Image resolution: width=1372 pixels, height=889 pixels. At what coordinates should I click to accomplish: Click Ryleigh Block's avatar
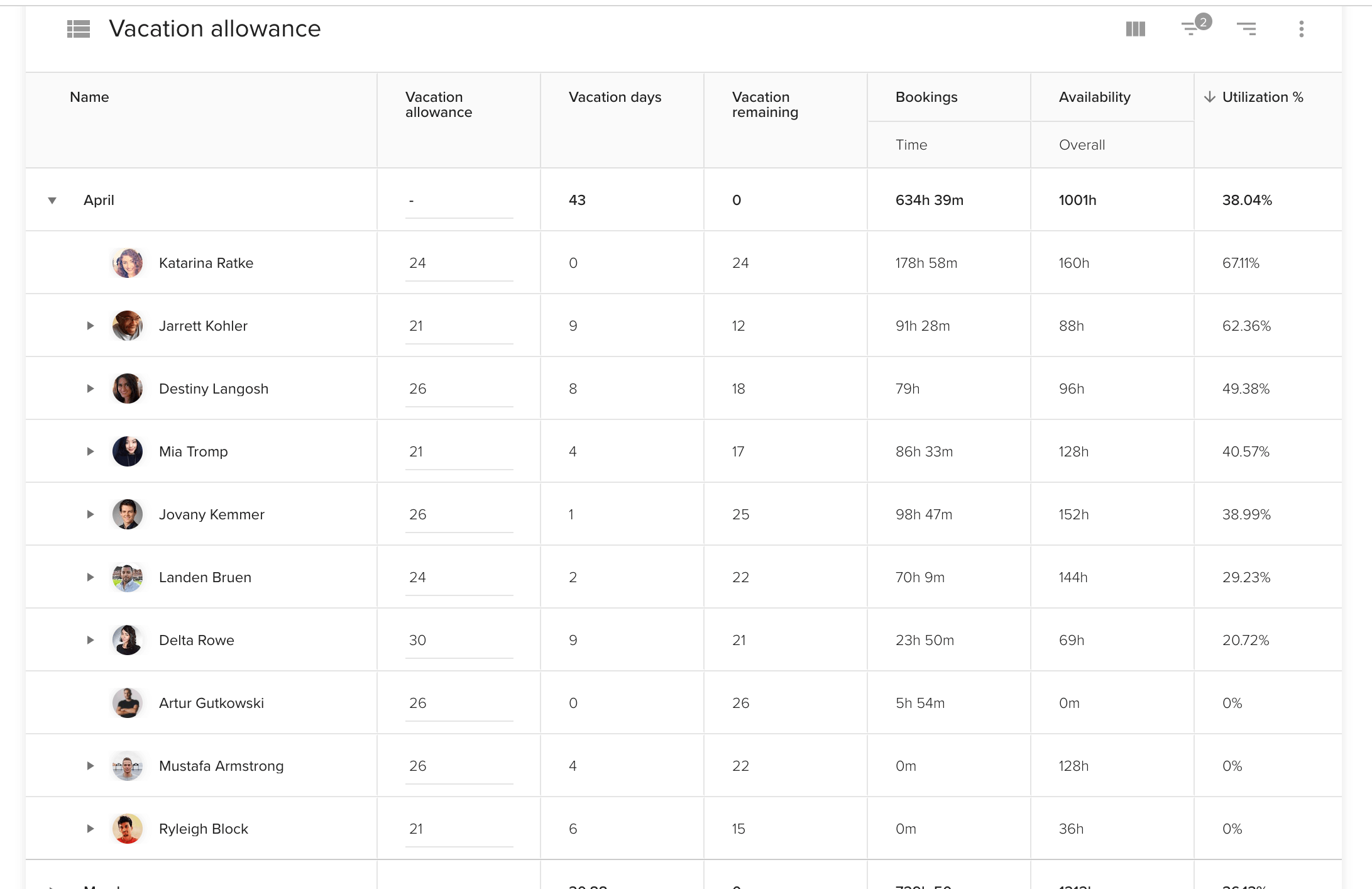[x=128, y=829]
